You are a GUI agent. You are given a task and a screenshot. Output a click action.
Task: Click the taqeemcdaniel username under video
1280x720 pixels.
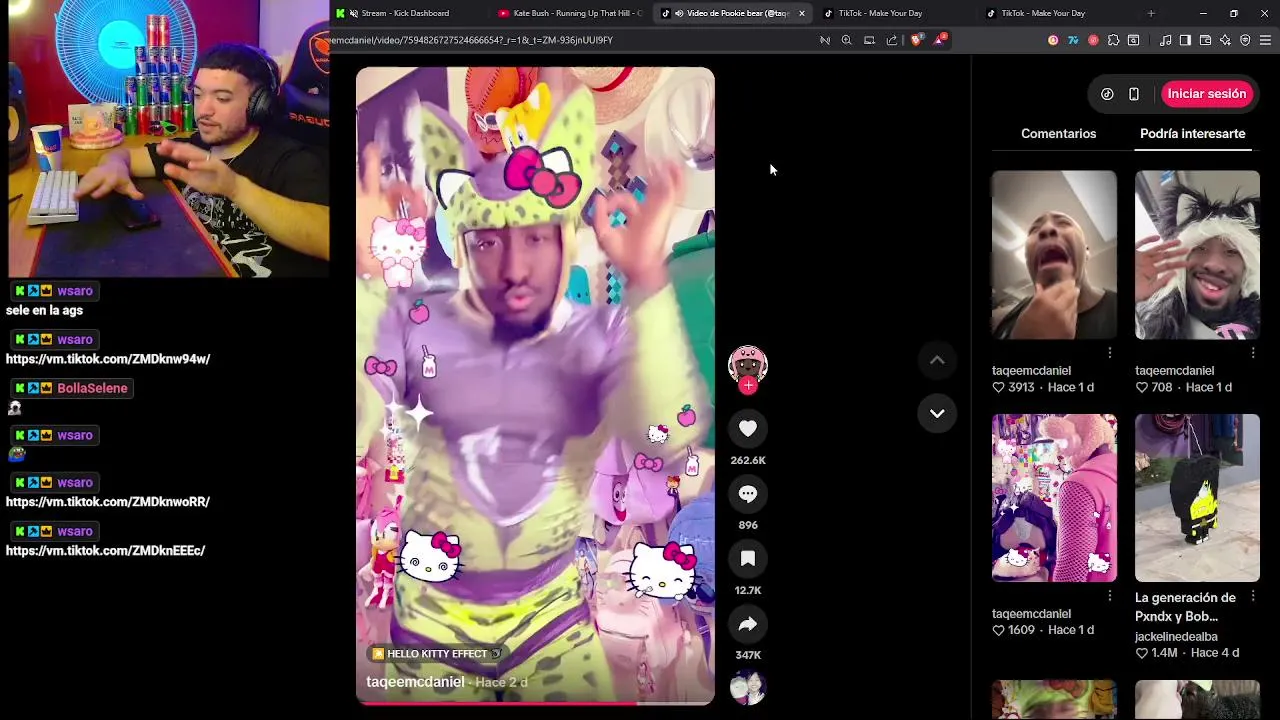[x=415, y=682]
